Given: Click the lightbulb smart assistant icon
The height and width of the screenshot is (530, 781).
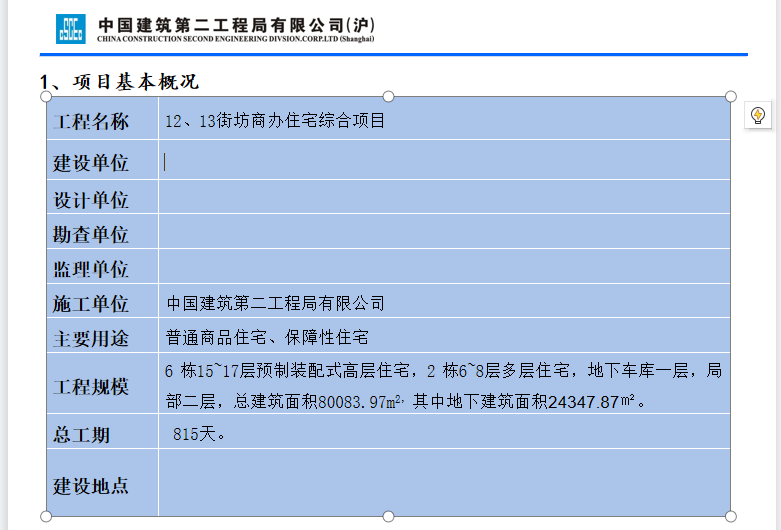Looking at the screenshot, I should pos(758,115).
